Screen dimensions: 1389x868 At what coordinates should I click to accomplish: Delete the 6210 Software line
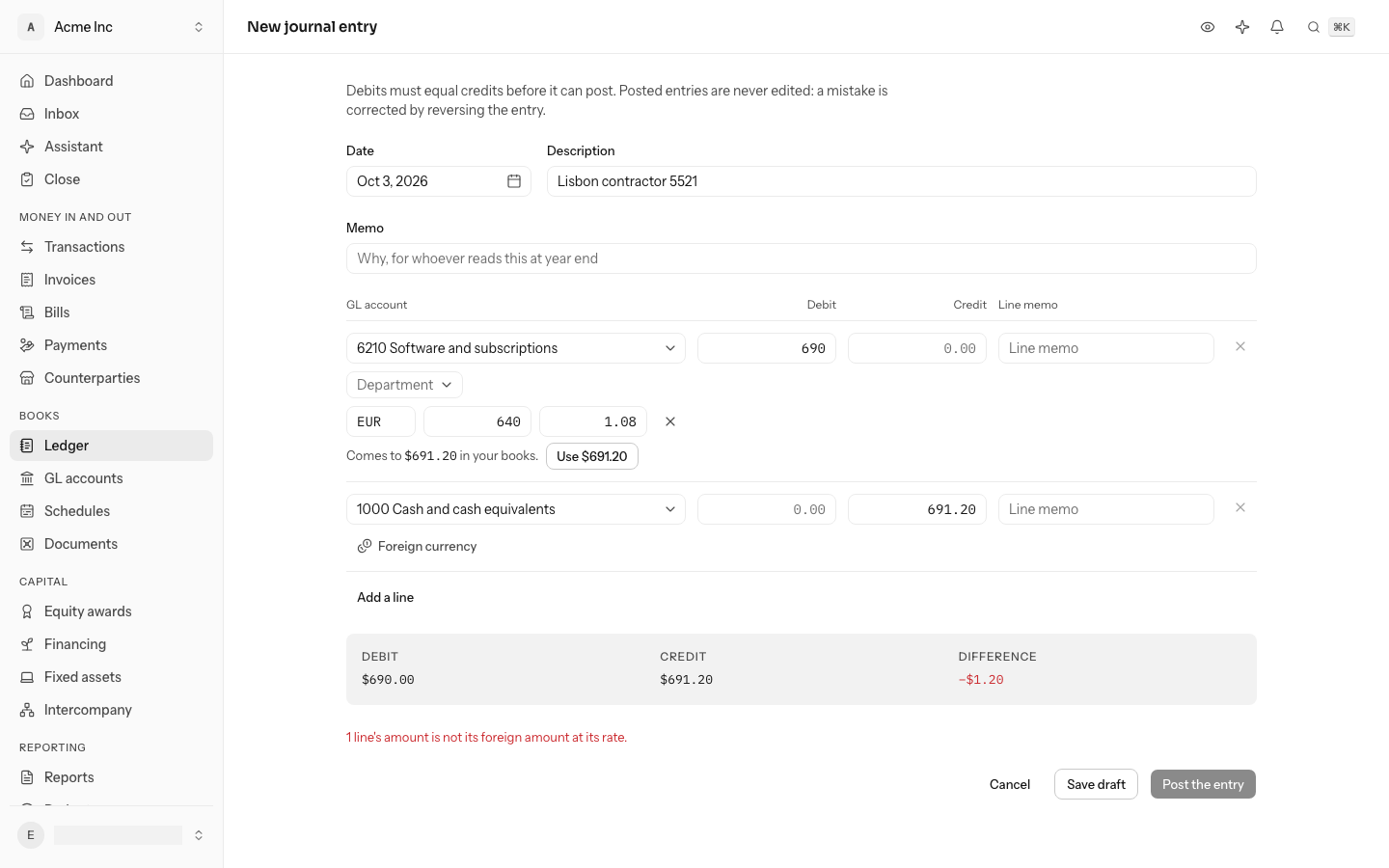coord(1240,346)
